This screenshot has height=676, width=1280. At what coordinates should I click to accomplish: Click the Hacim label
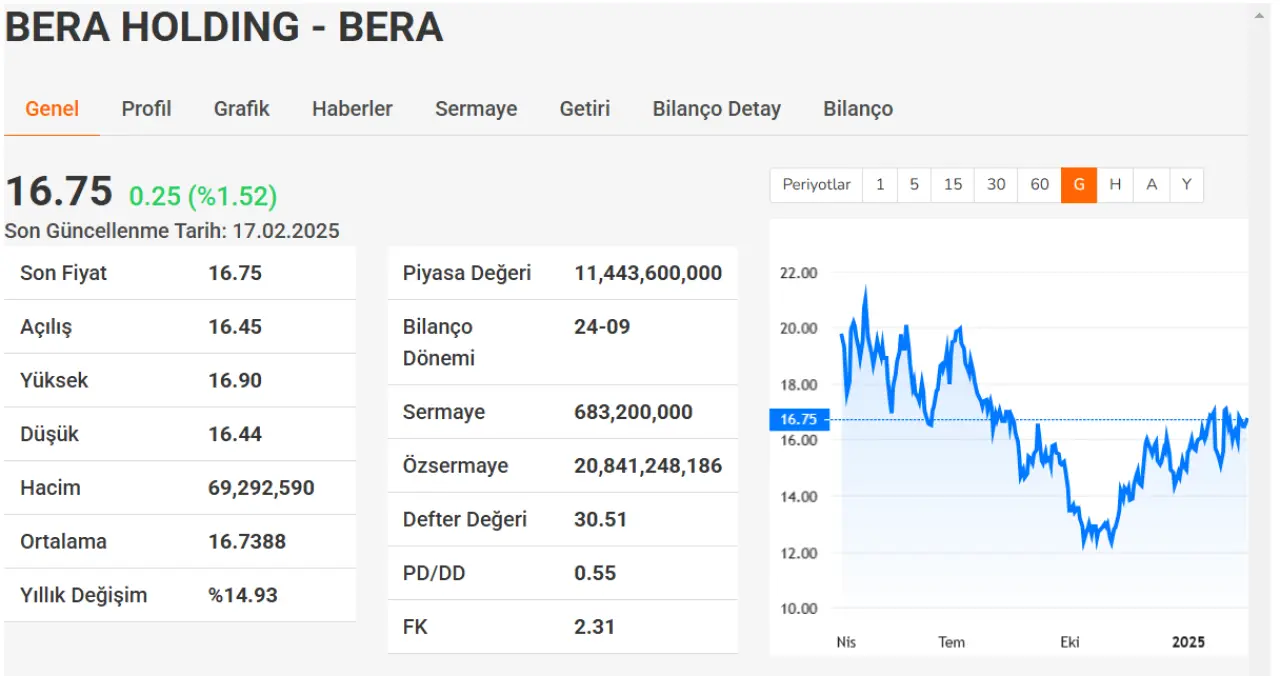click(50, 488)
